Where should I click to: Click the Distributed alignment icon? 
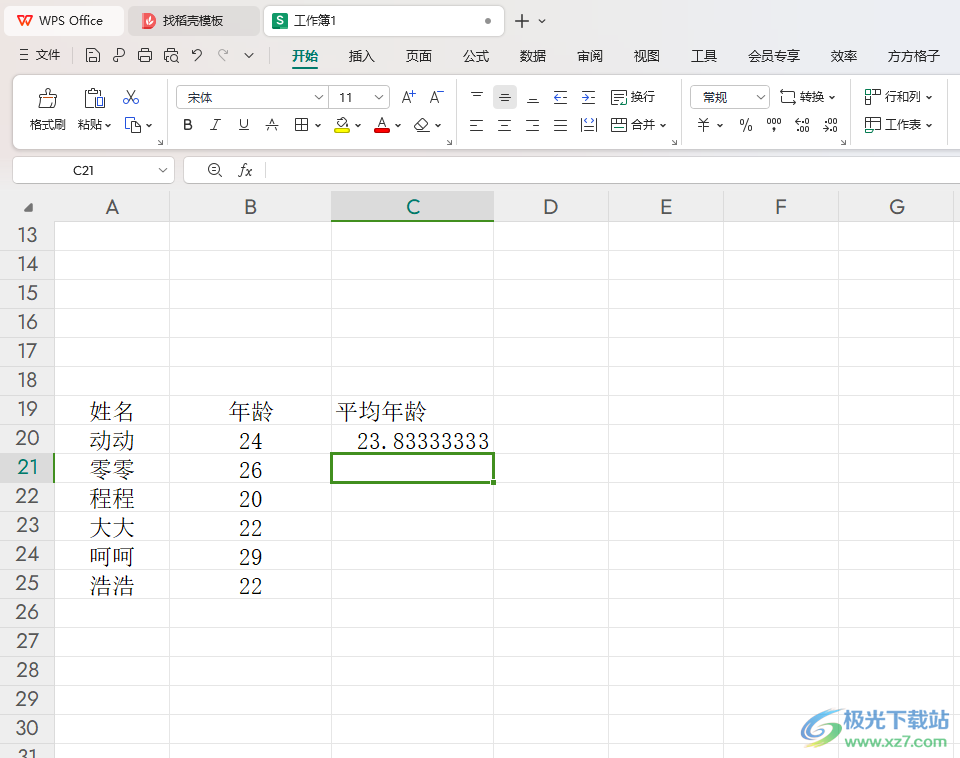[588, 126]
